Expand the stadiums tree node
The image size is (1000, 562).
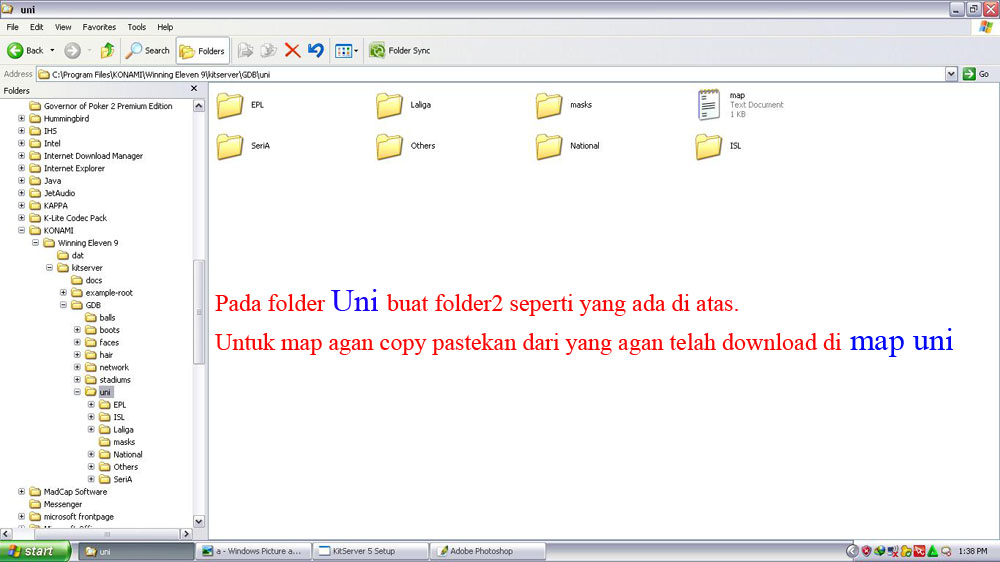pos(77,380)
